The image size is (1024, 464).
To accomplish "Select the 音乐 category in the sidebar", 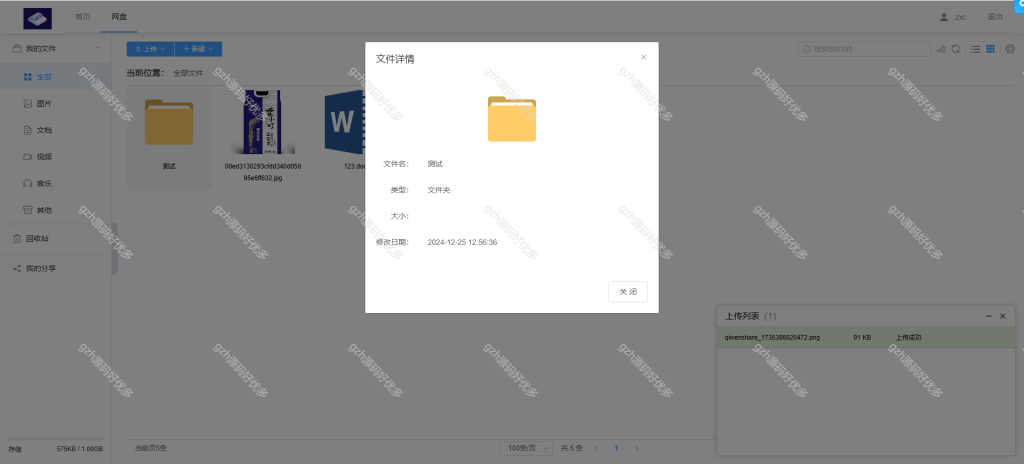I will pyautogui.click(x=56, y=184).
